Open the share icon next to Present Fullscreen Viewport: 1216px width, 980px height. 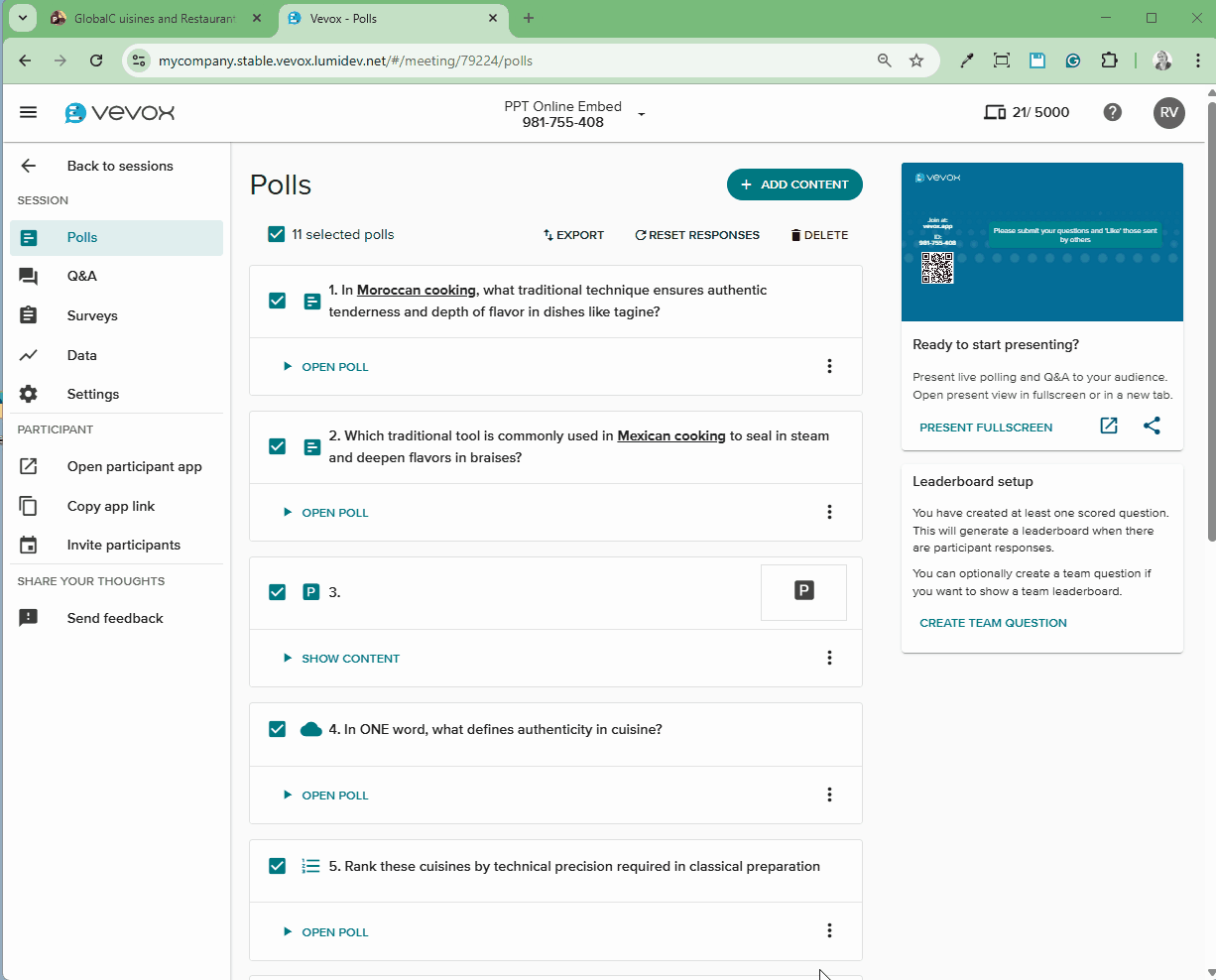point(1153,426)
